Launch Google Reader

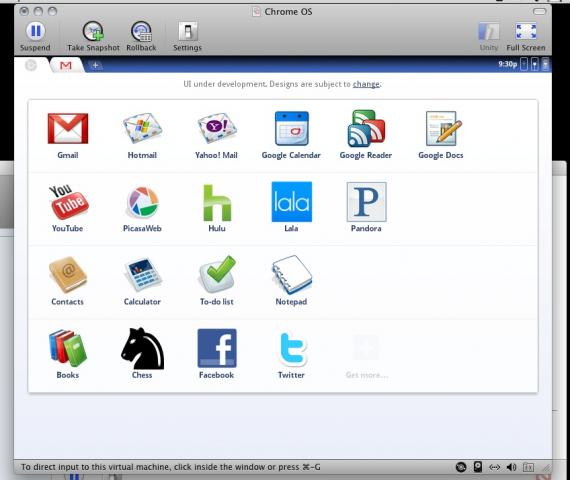[x=366, y=128]
